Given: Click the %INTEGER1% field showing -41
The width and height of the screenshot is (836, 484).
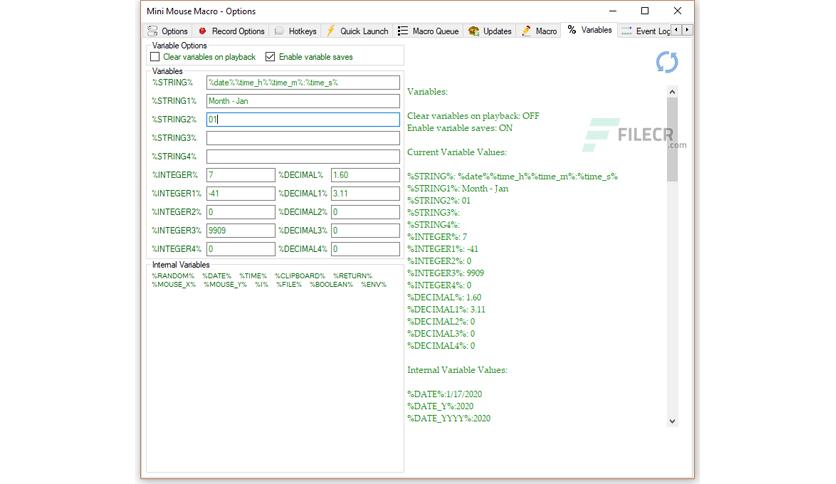Looking at the screenshot, I should 240,193.
